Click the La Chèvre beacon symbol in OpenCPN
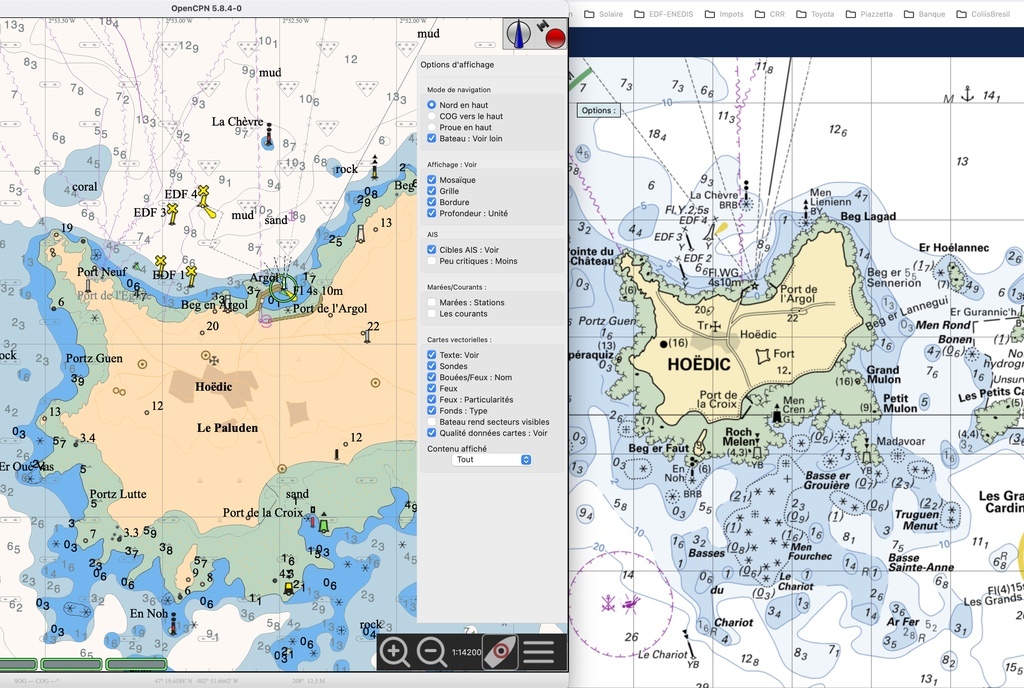1024x688 pixels. point(268,135)
